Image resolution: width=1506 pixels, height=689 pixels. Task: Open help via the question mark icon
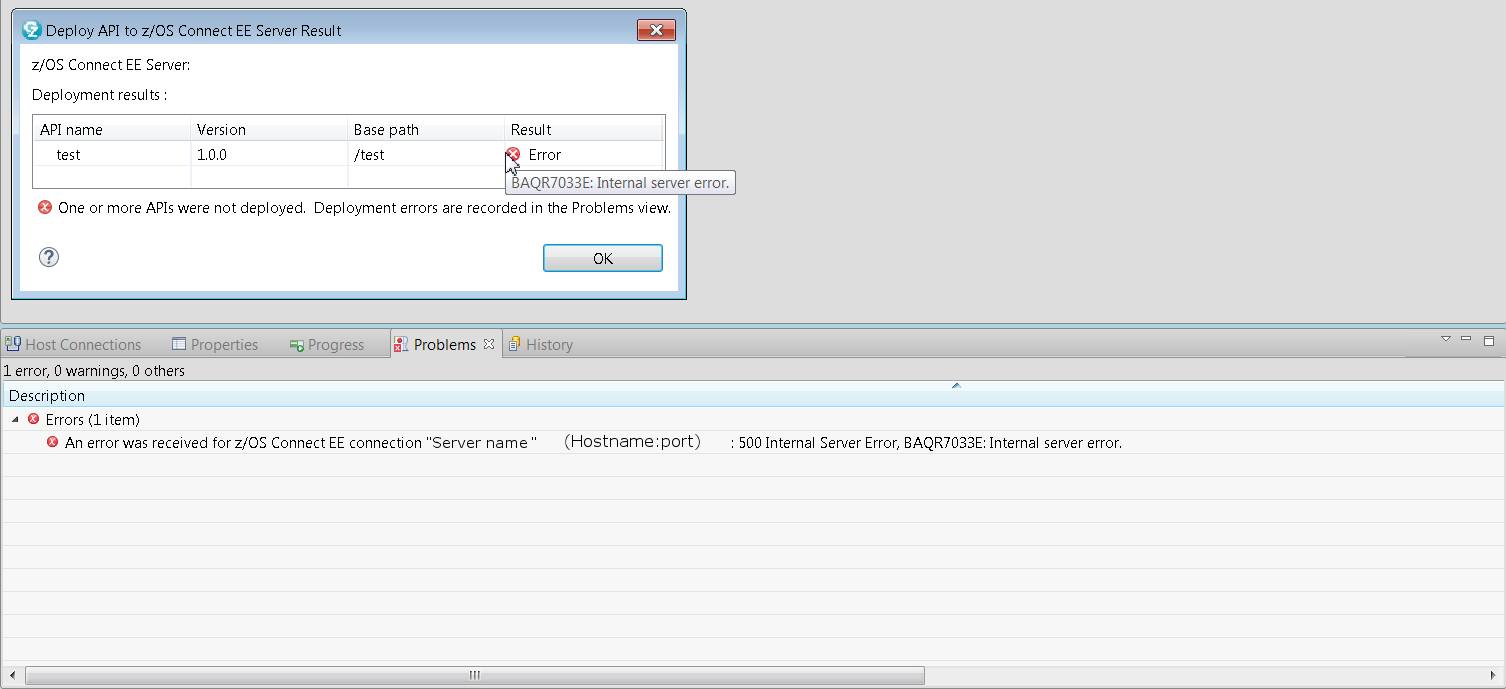pyautogui.click(x=48, y=257)
